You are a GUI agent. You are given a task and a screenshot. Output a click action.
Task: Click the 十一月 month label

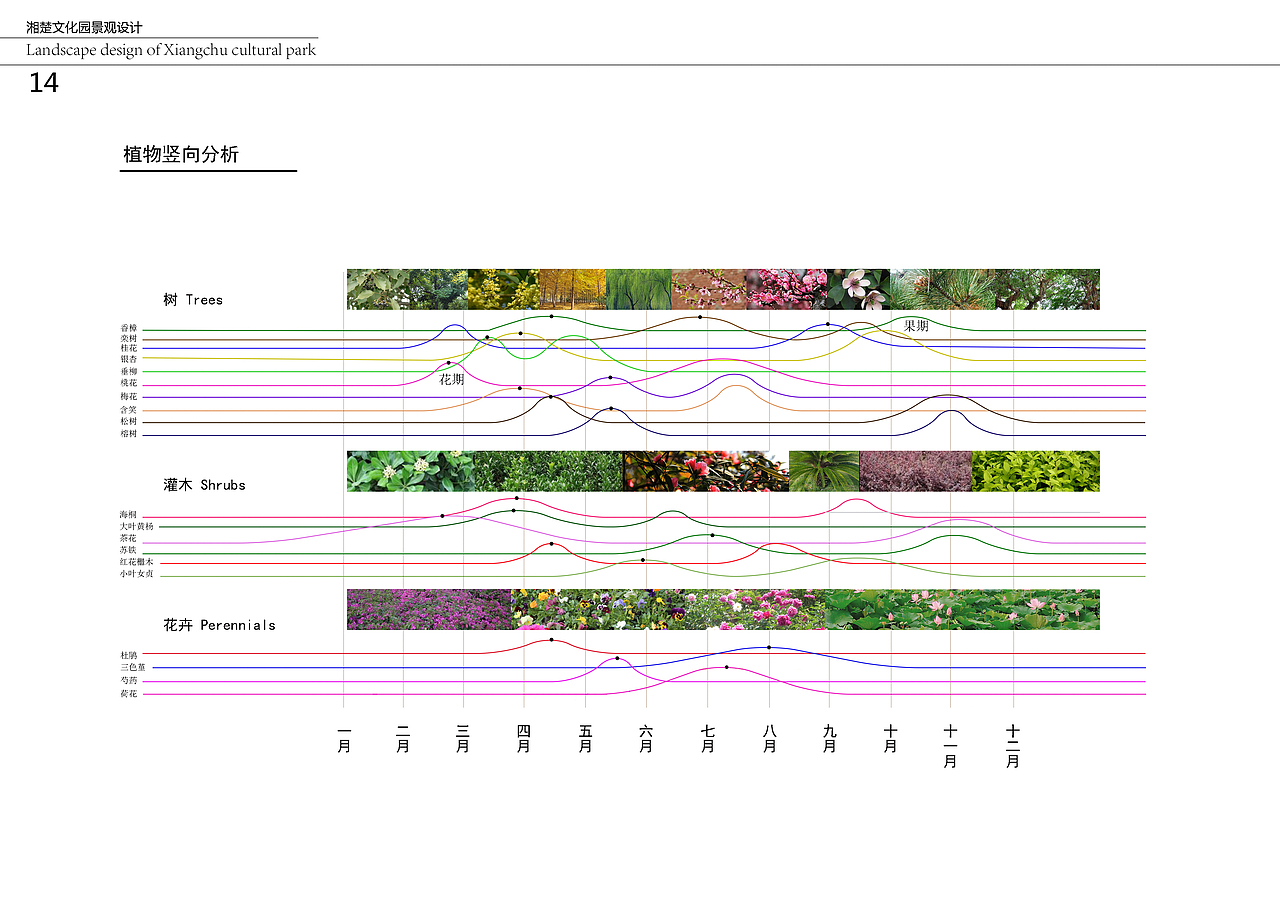pos(950,747)
